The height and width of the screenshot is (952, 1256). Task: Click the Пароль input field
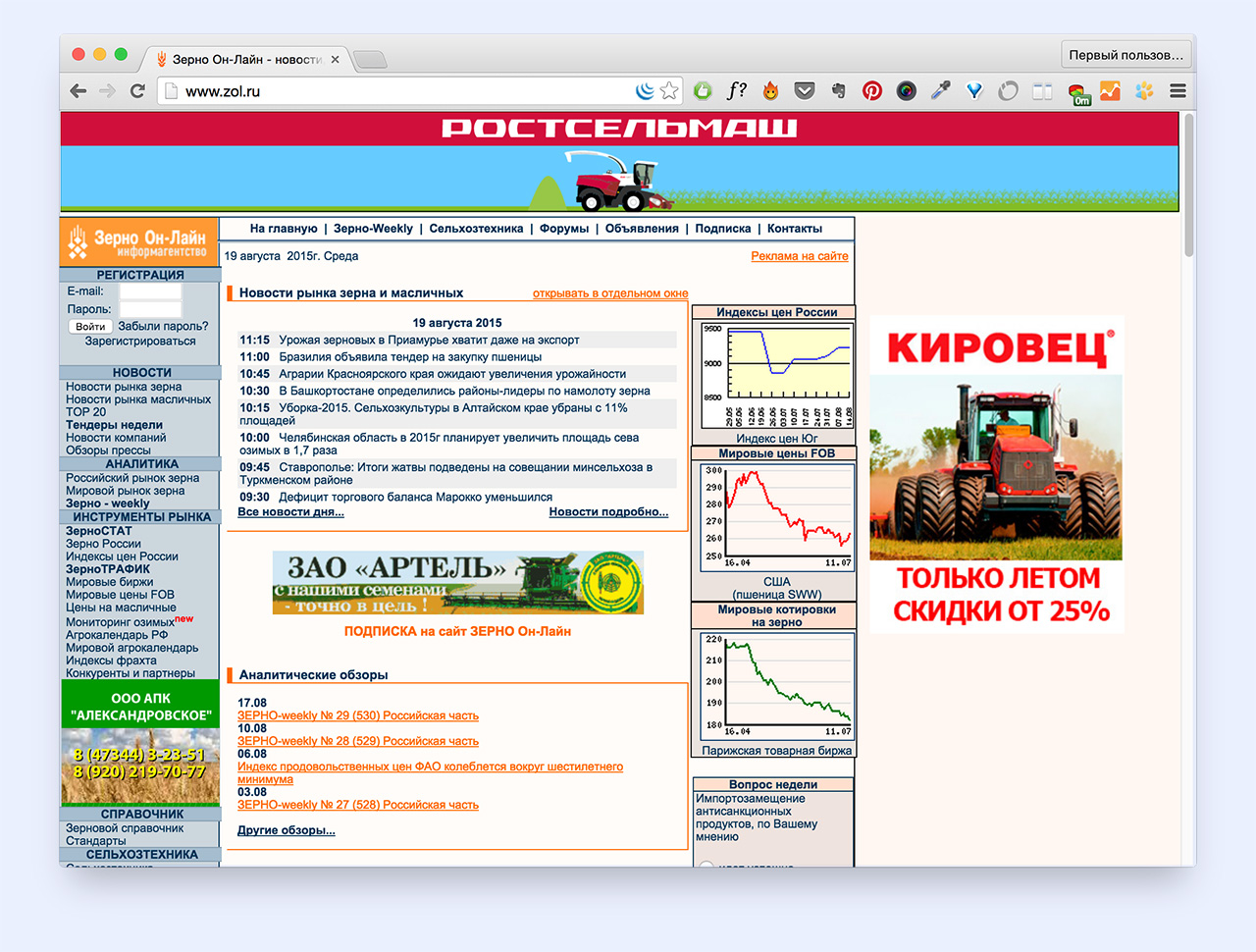(150, 309)
